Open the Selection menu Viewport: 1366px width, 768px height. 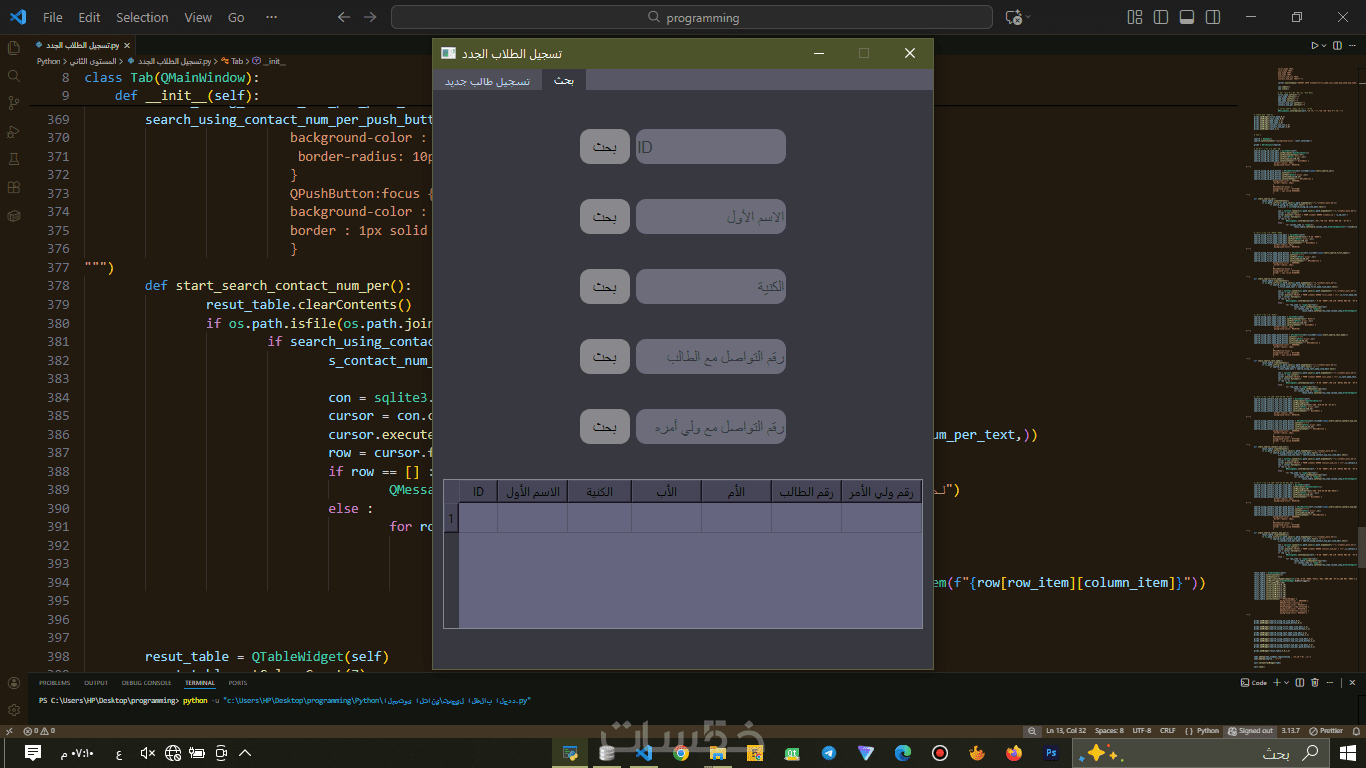point(142,17)
